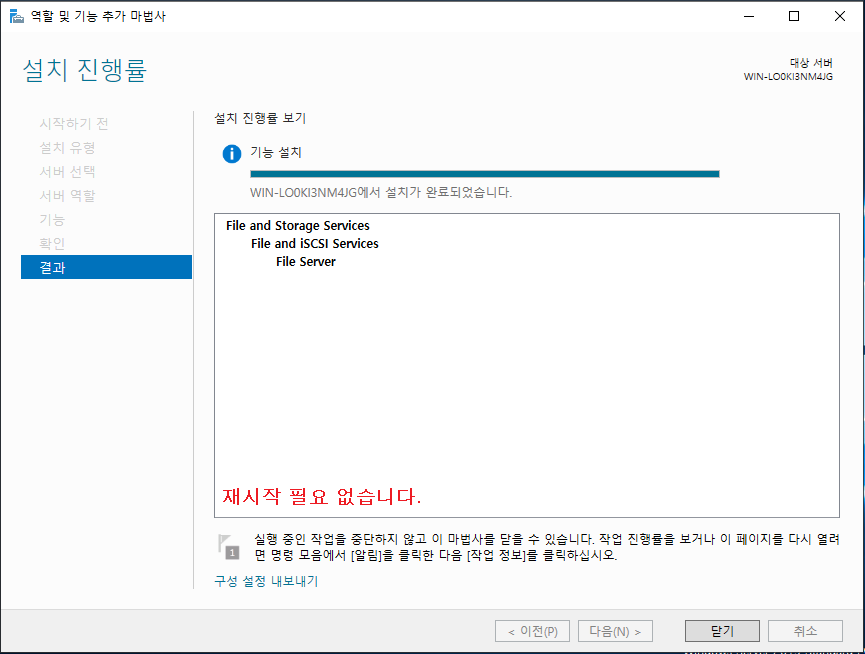The image size is (865, 654).
Task: Click the 대상 서버 label
Action: point(811,63)
